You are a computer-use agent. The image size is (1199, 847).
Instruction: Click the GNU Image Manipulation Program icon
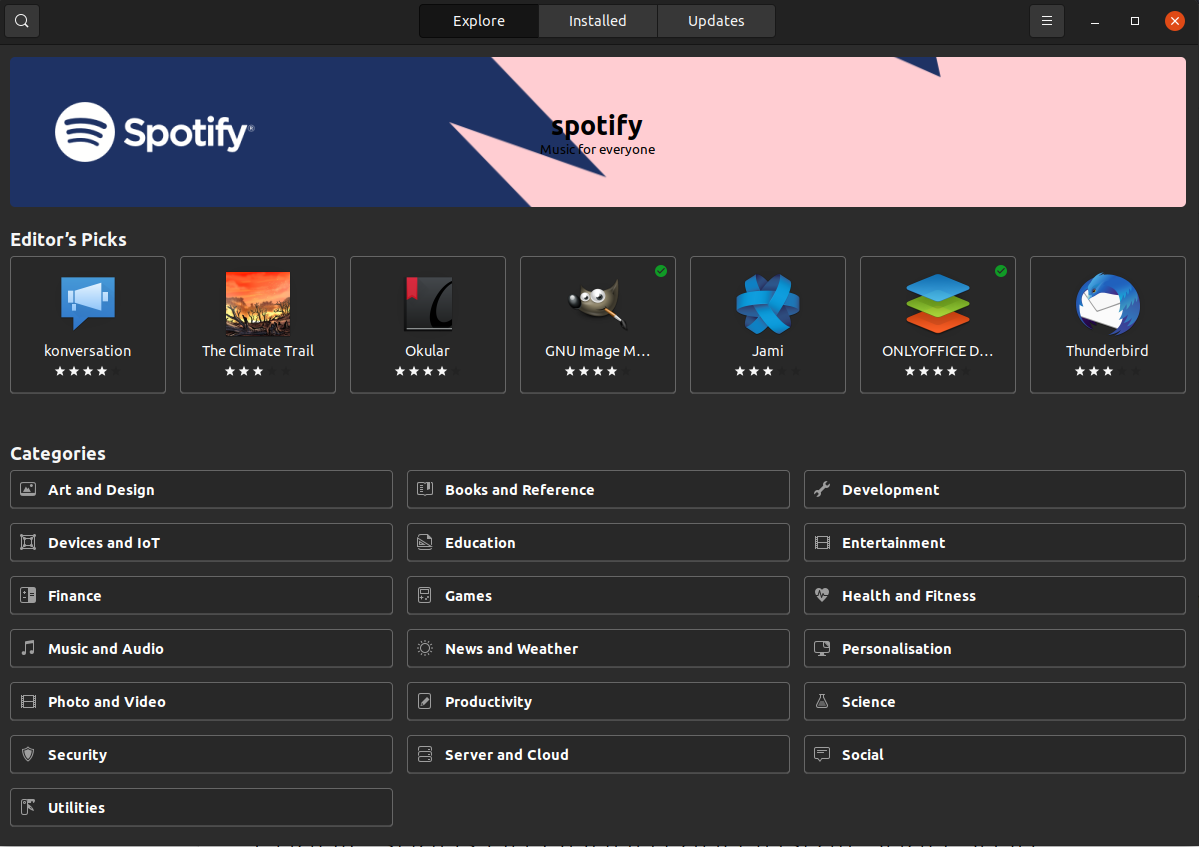point(597,303)
